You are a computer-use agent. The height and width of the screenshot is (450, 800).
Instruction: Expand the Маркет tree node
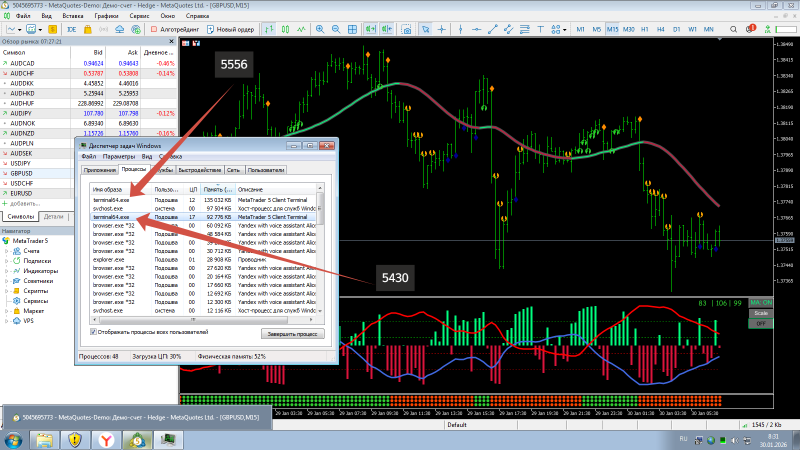coord(7,311)
